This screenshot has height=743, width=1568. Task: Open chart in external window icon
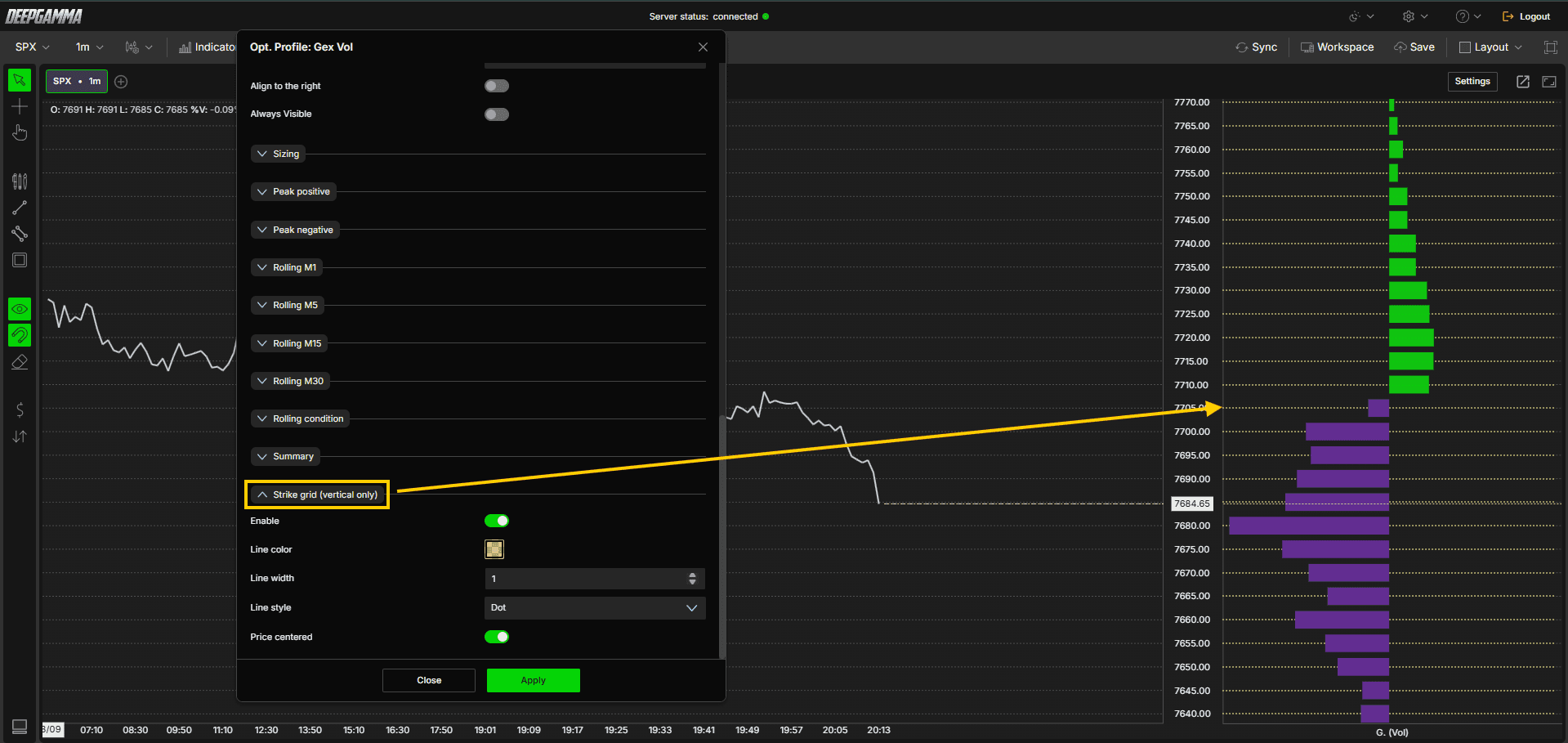pos(1523,82)
